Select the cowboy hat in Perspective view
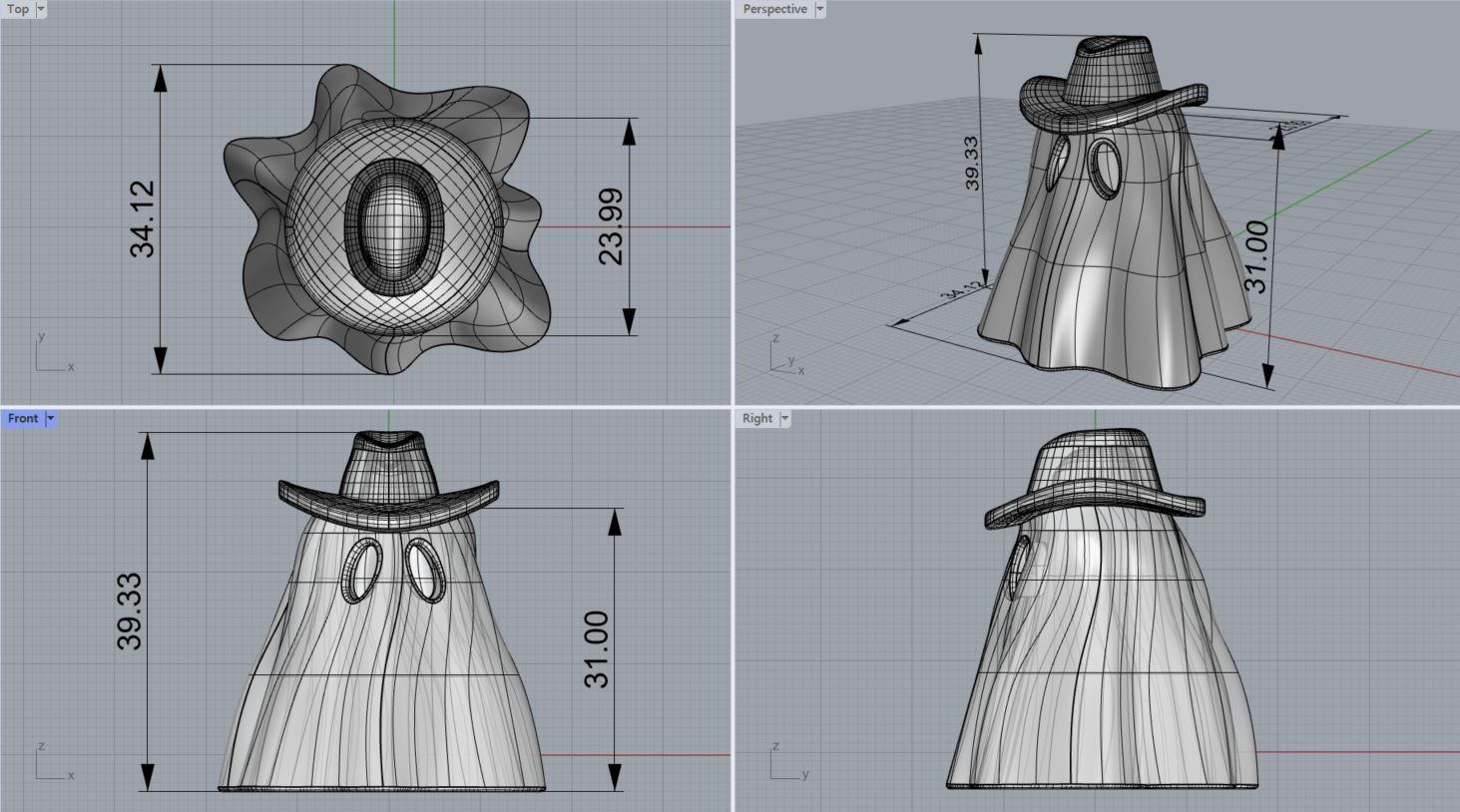The width and height of the screenshot is (1460, 812). [x=1113, y=84]
